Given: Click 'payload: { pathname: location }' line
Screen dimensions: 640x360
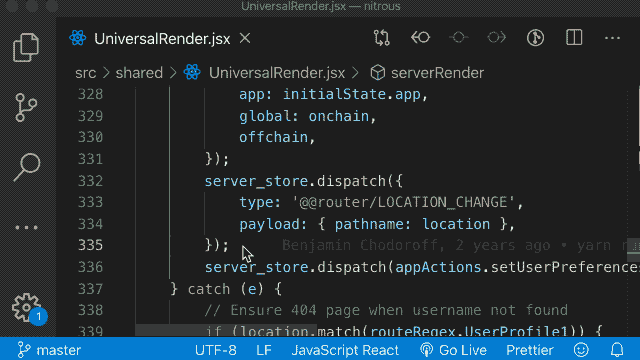Looking at the screenshot, I should 377,224.
